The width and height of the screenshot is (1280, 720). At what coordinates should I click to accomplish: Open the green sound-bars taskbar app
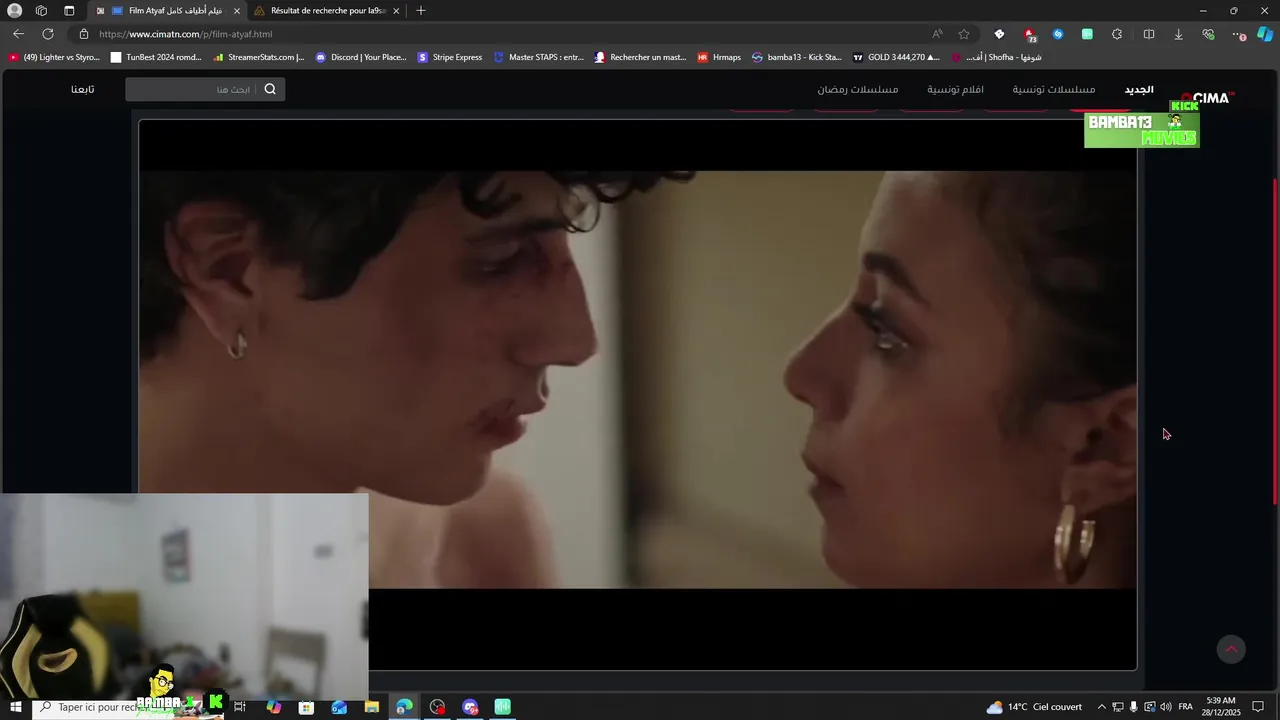pyautogui.click(x=503, y=707)
